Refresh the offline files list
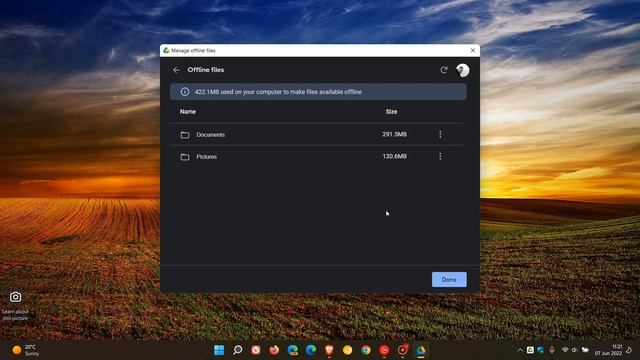The height and width of the screenshot is (360, 640). point(444,70)
